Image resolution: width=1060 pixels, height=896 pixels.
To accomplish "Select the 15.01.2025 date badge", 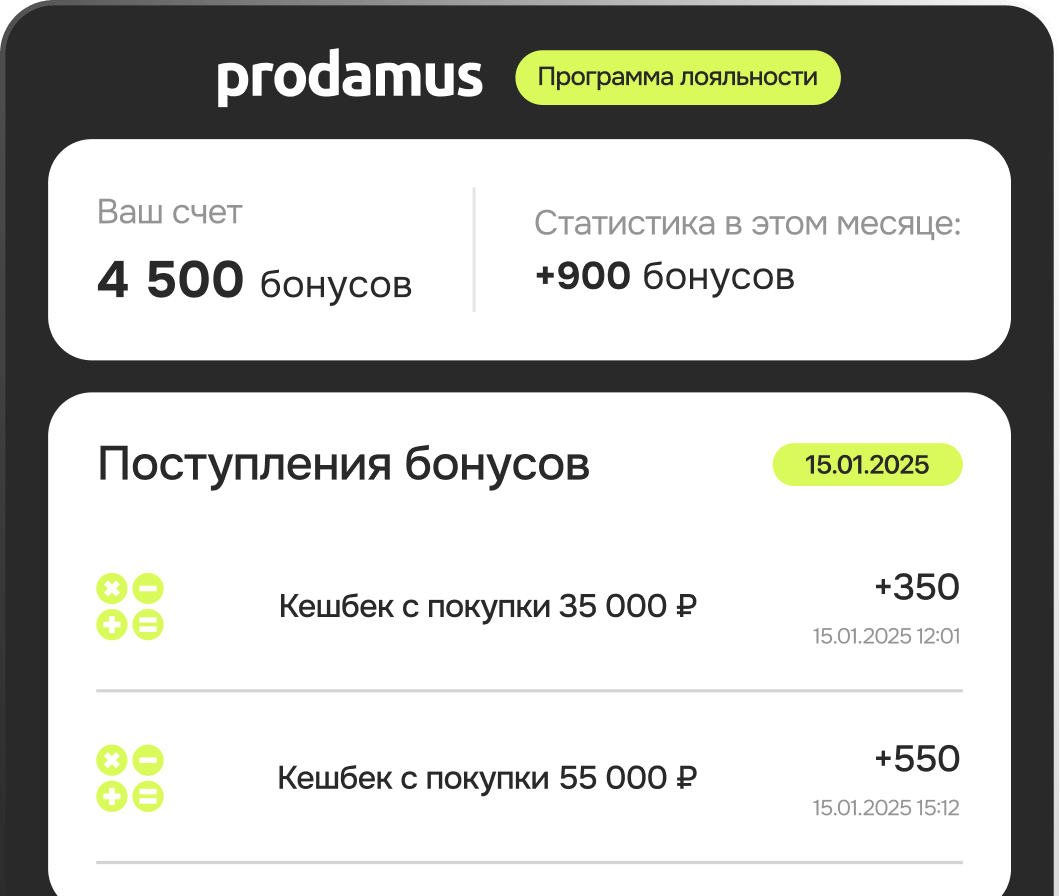I will [867, 465].
